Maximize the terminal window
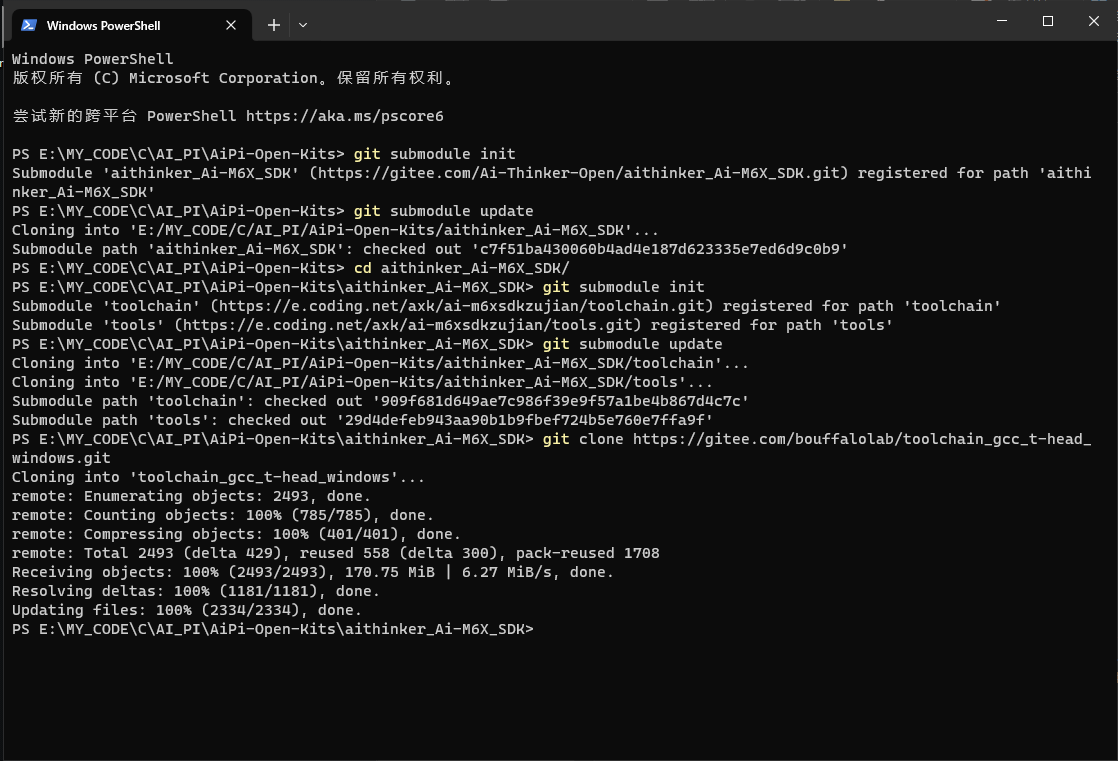This screenshot has width=1118, height=761. [x=1047, y=21]
